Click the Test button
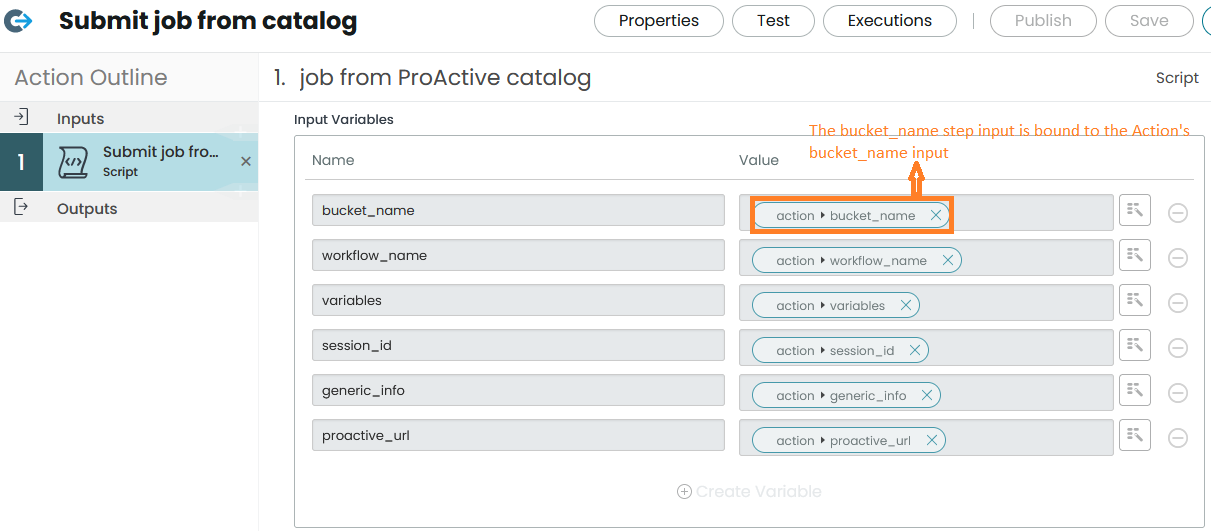Image resolution: width=1211 pixels, height=531 pixels. 773,20
